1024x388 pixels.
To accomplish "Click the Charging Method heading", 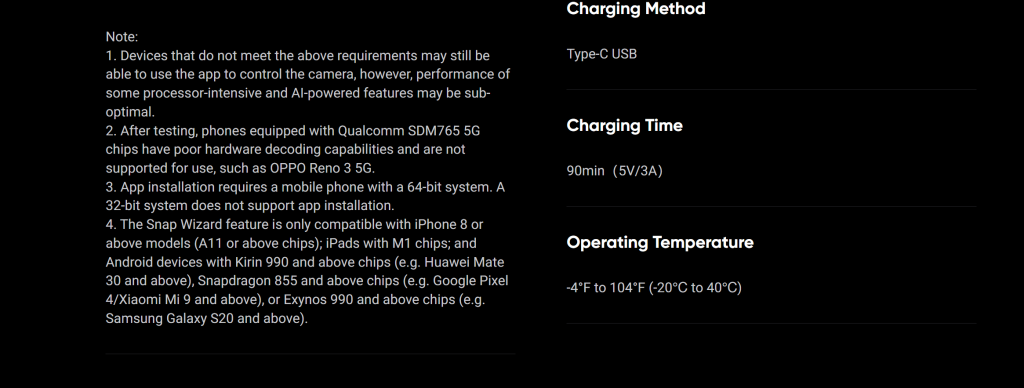I will (635, 9).
